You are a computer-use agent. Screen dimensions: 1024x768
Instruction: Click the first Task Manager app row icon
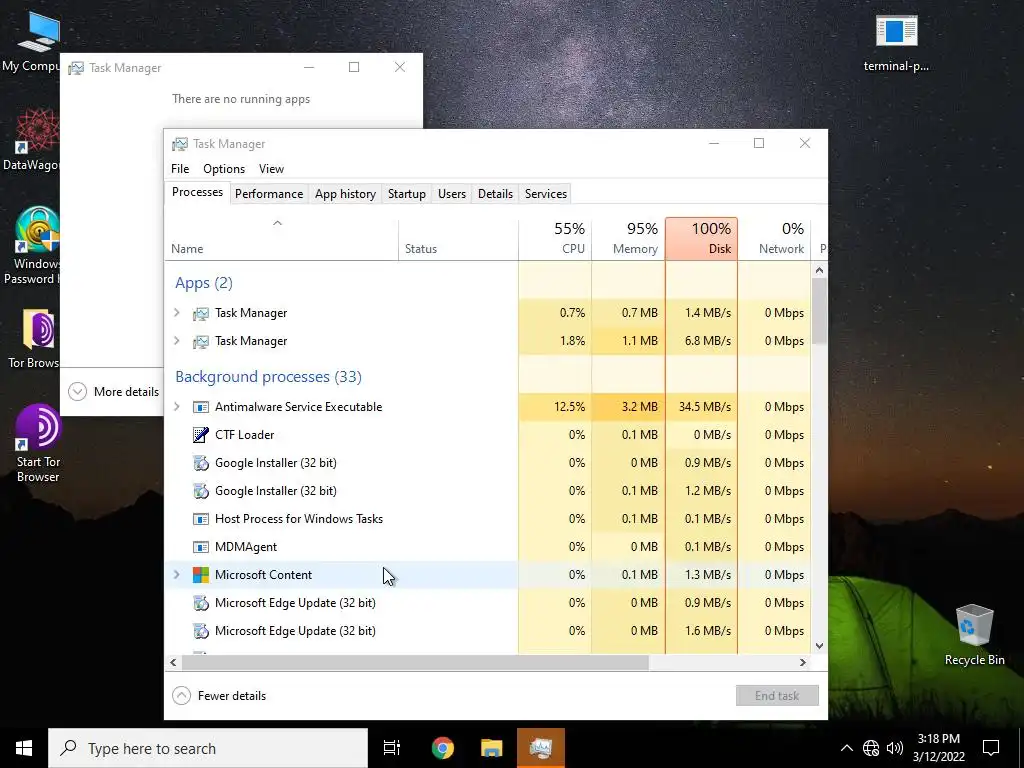(200, 313)
